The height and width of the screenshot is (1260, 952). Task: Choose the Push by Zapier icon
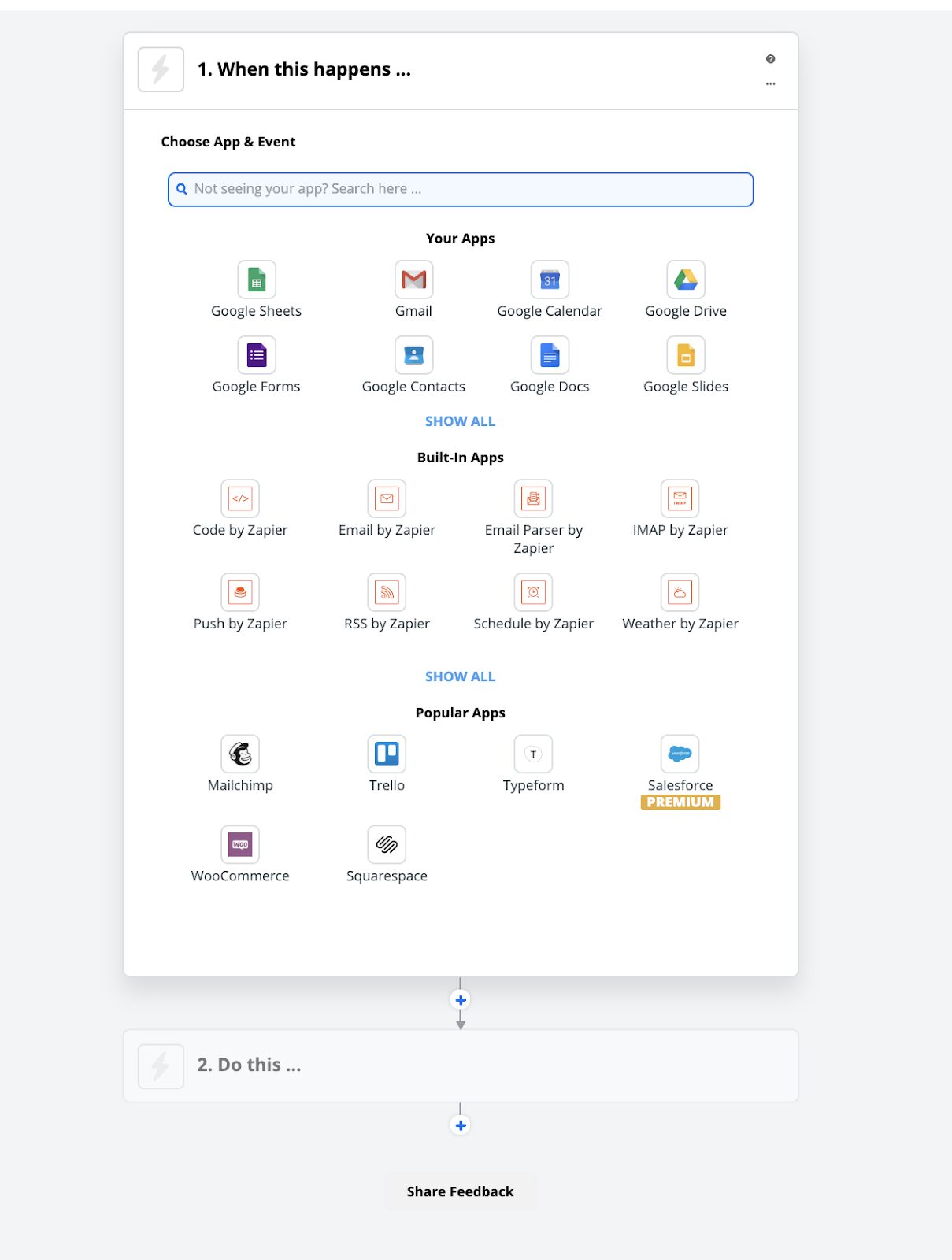click(240, 592)
